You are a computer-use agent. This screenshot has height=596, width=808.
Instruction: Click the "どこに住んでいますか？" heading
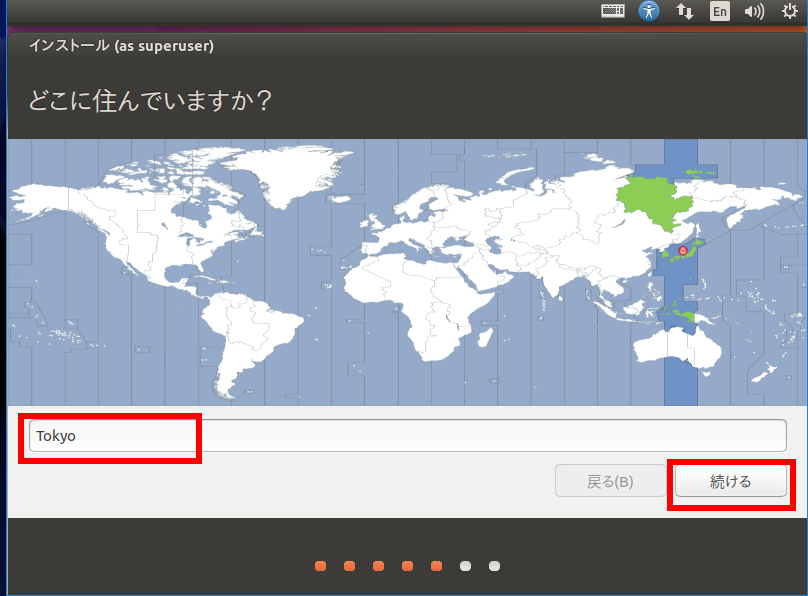coord(150,100)
